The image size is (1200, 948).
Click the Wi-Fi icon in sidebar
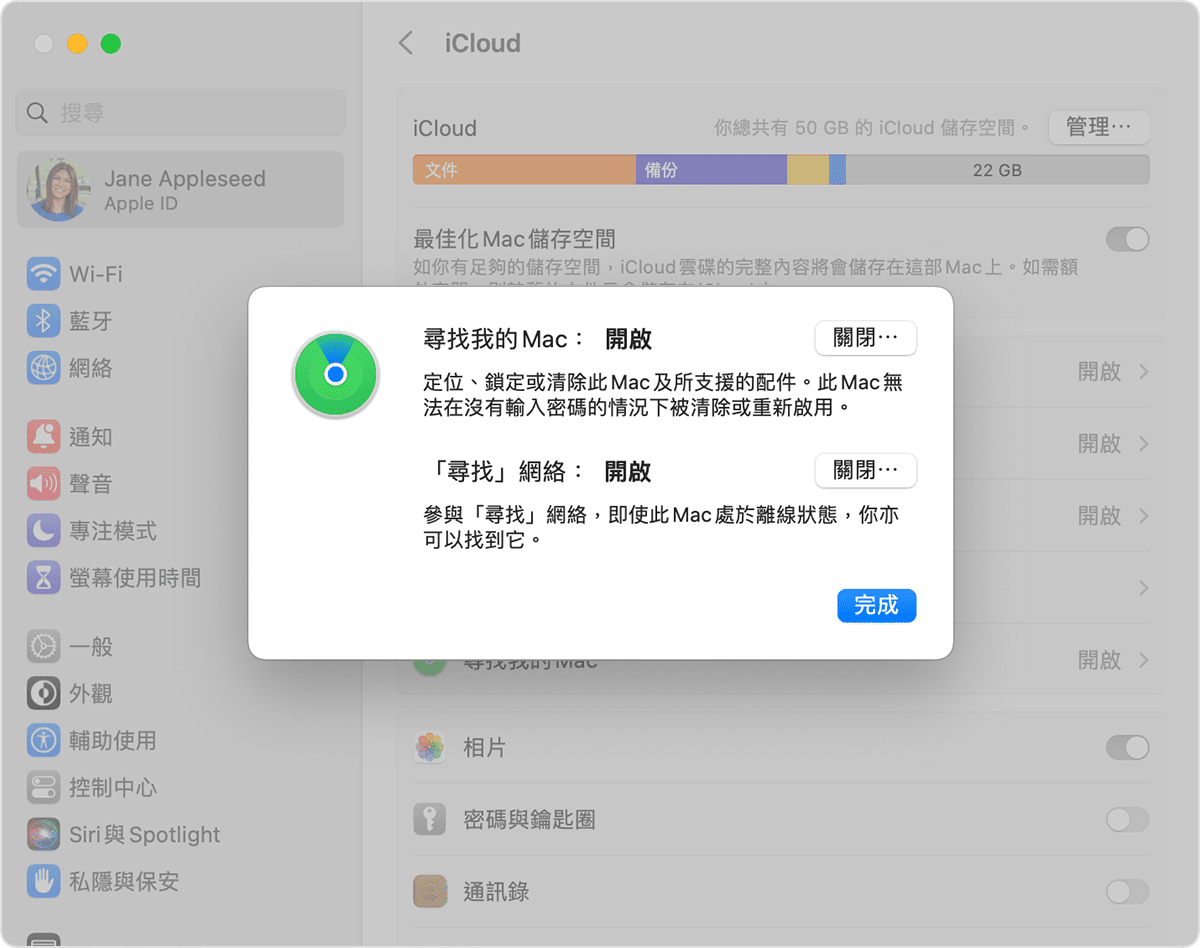pos(43,274)
